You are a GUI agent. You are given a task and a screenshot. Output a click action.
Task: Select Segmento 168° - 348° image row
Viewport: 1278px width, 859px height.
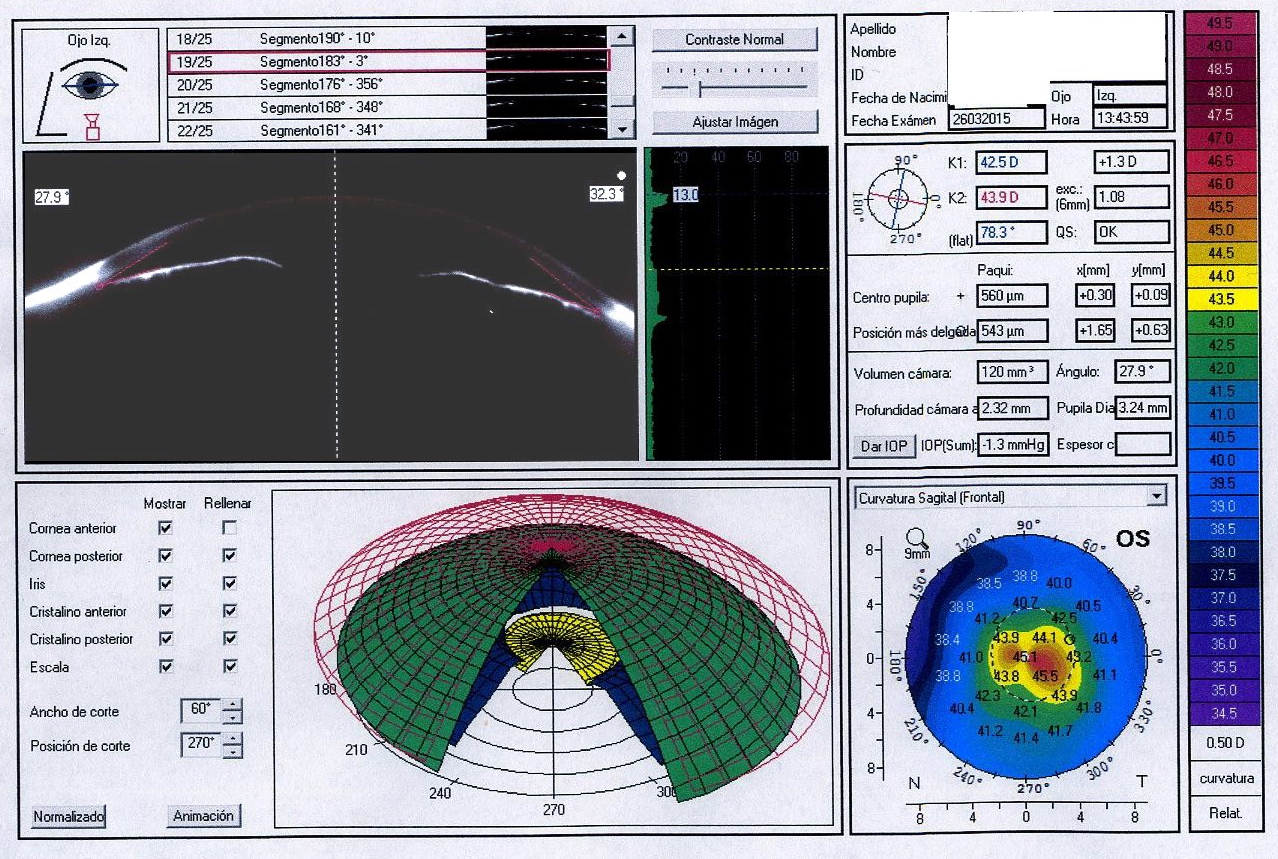(545, 107)
